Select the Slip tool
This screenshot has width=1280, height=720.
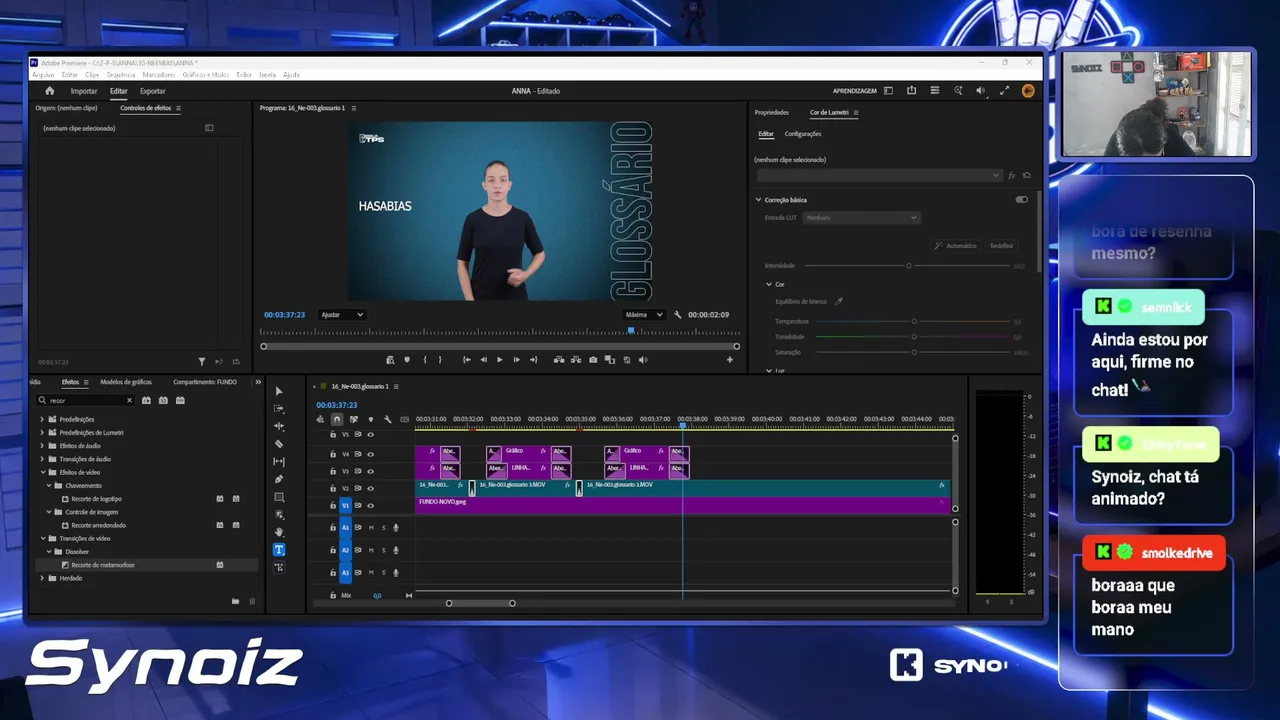pyautogui.click(x=279, y=462)
